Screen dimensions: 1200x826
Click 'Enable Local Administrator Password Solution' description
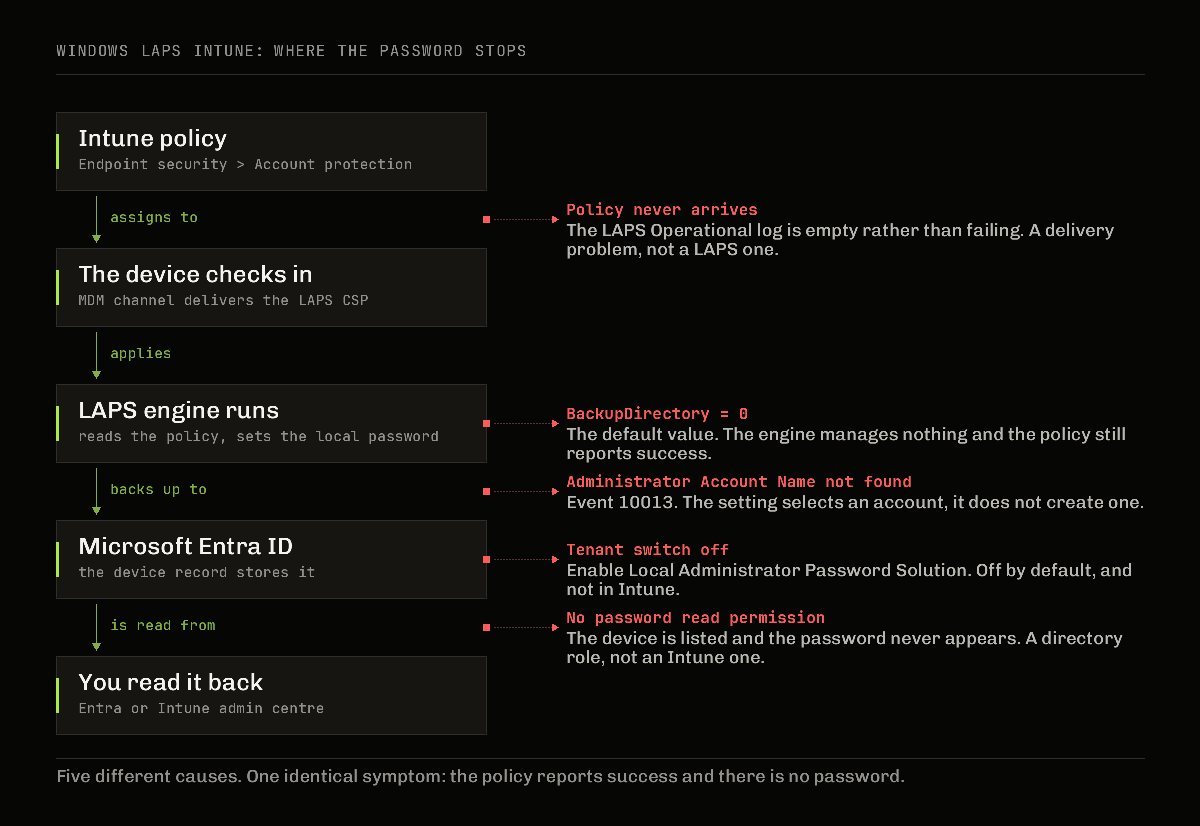coord(849,580)
